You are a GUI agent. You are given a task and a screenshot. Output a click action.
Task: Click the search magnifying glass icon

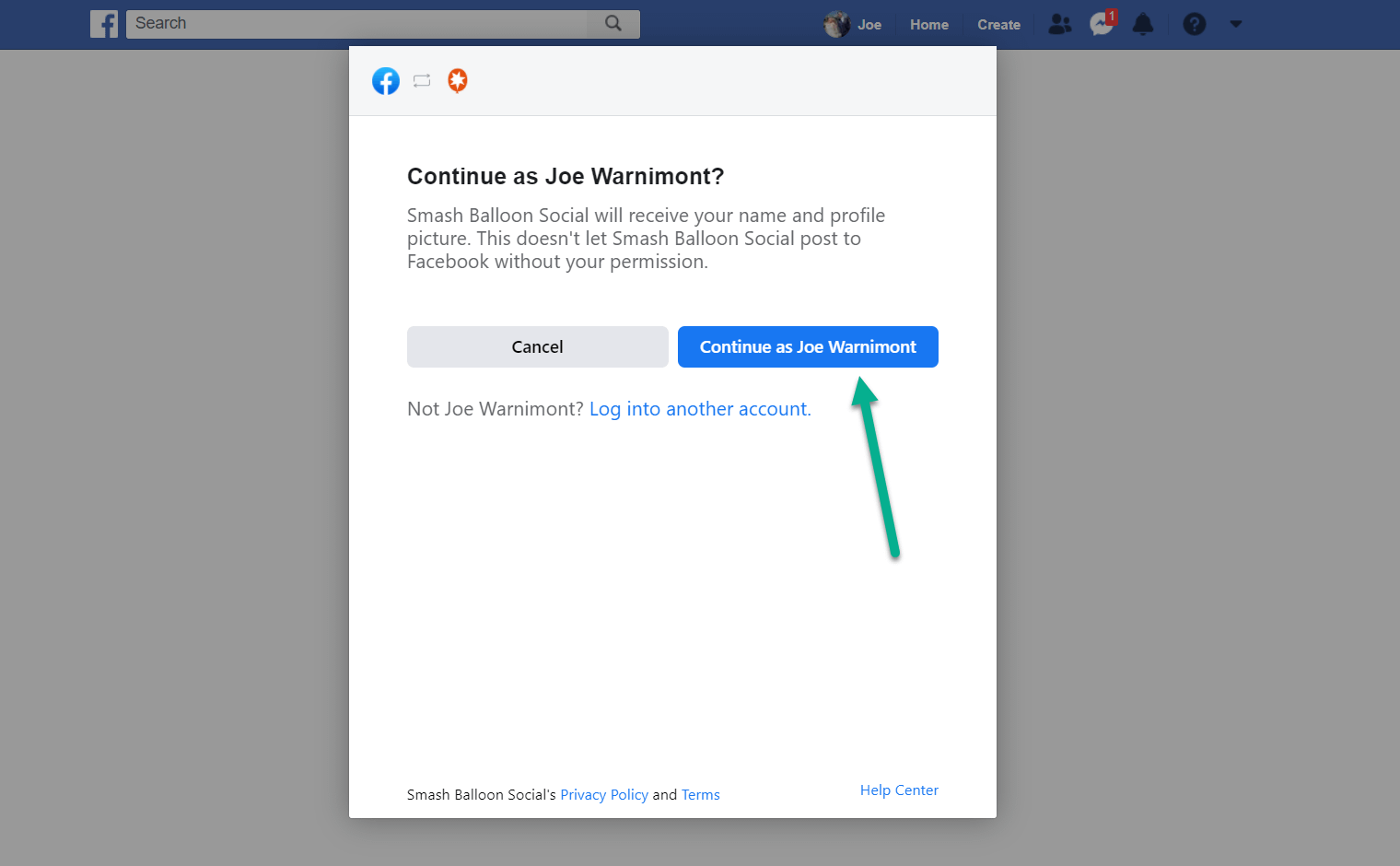coord(612,23)
